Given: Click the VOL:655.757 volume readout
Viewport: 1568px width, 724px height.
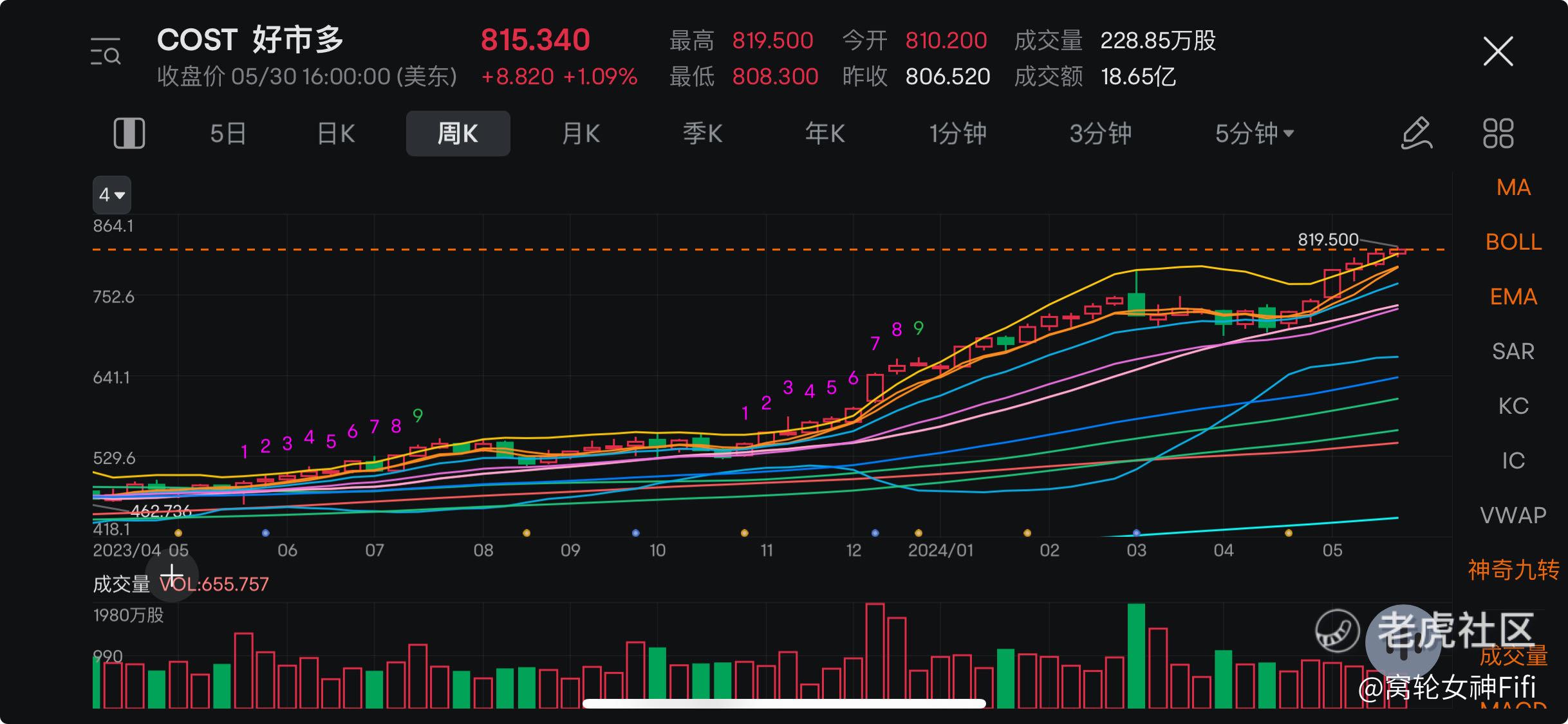Looking at the screenshot, I should tap(214, 584).
